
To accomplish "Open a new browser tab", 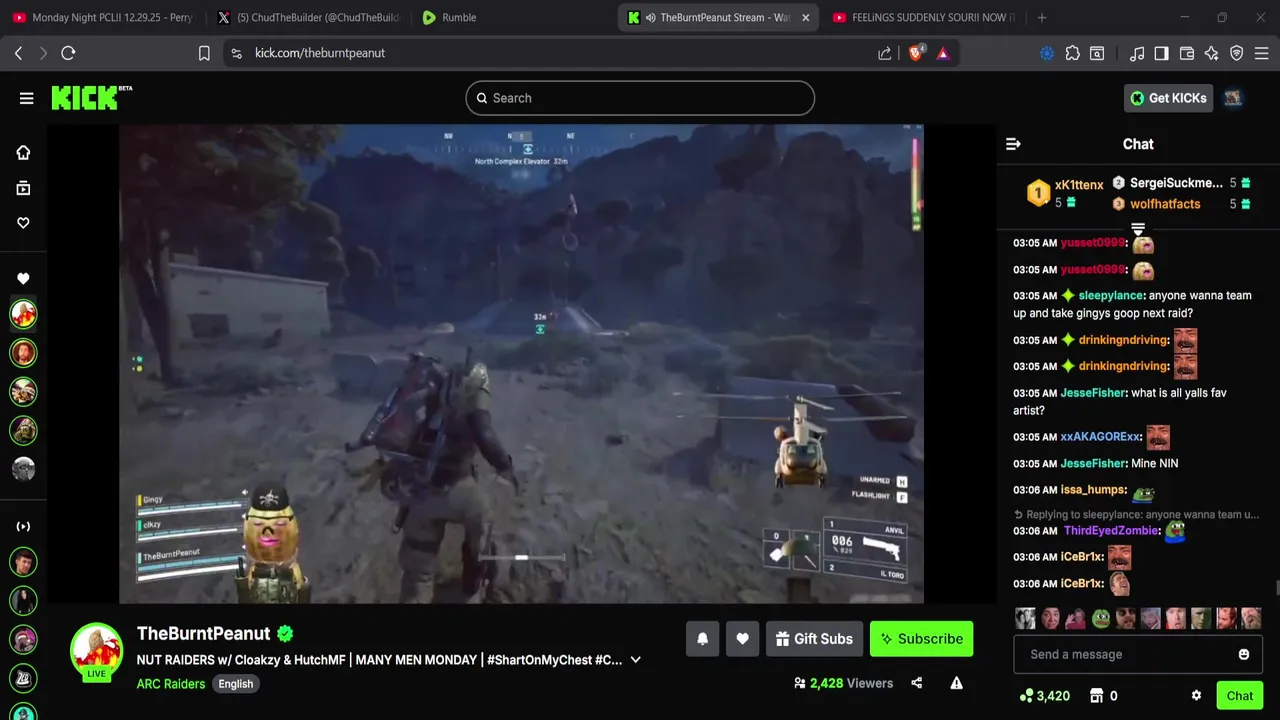I will click(1042, 17).
